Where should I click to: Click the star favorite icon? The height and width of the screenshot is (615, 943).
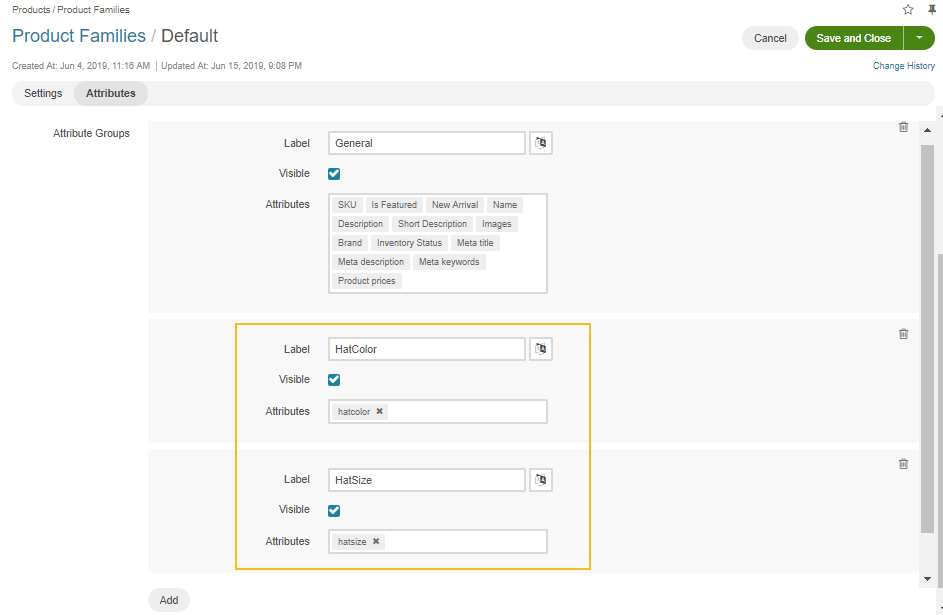tap(908, 10)
